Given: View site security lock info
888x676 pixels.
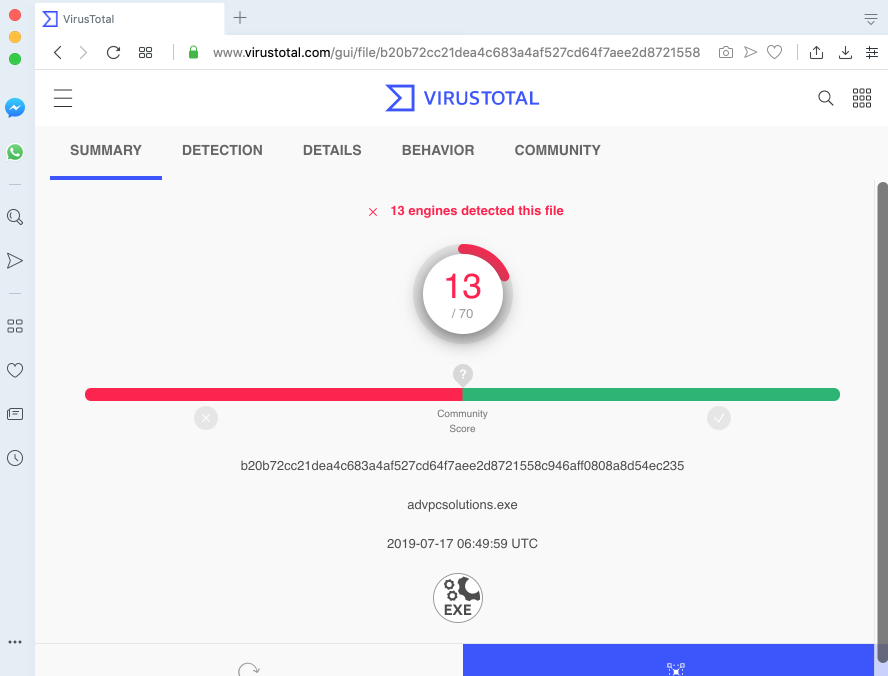Looking at the screenshot, I should pos(193,53).
